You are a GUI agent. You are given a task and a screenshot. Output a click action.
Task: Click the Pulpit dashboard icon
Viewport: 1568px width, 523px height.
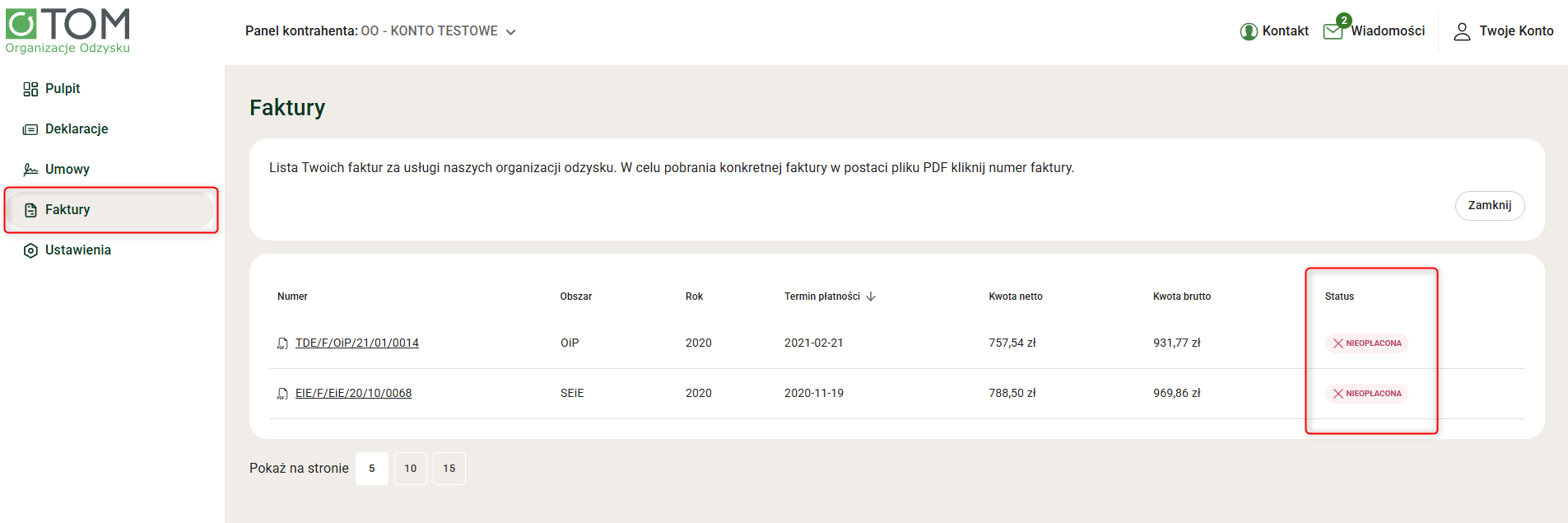[x=30, y=89]
